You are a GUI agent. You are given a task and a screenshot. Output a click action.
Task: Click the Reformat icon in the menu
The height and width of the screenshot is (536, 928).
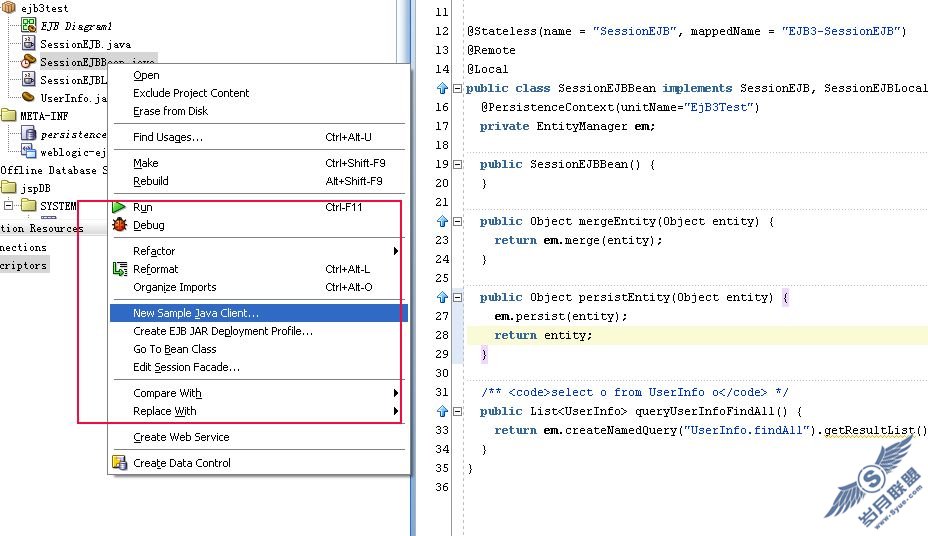120,269
